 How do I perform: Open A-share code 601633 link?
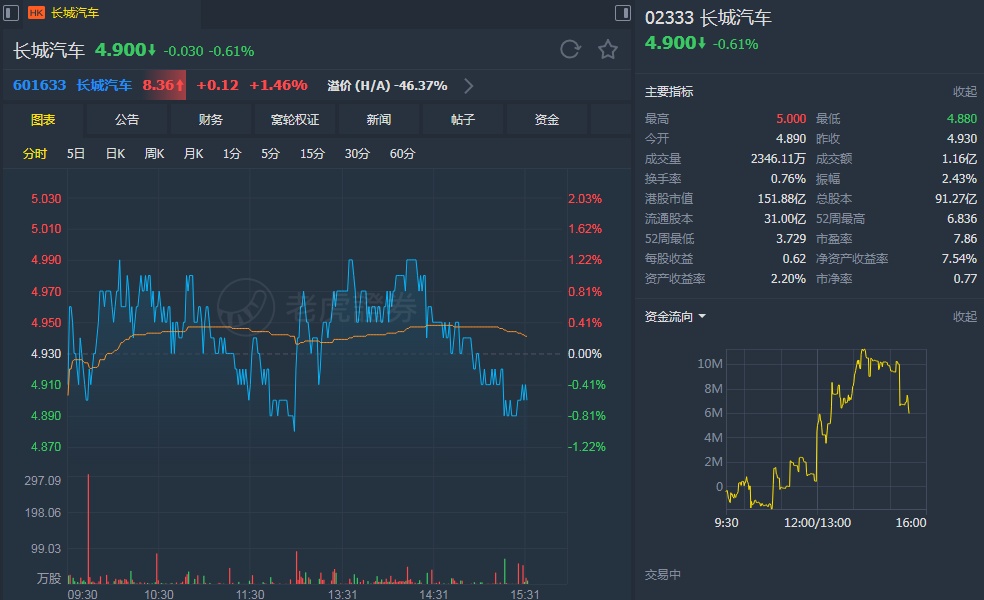40,86
